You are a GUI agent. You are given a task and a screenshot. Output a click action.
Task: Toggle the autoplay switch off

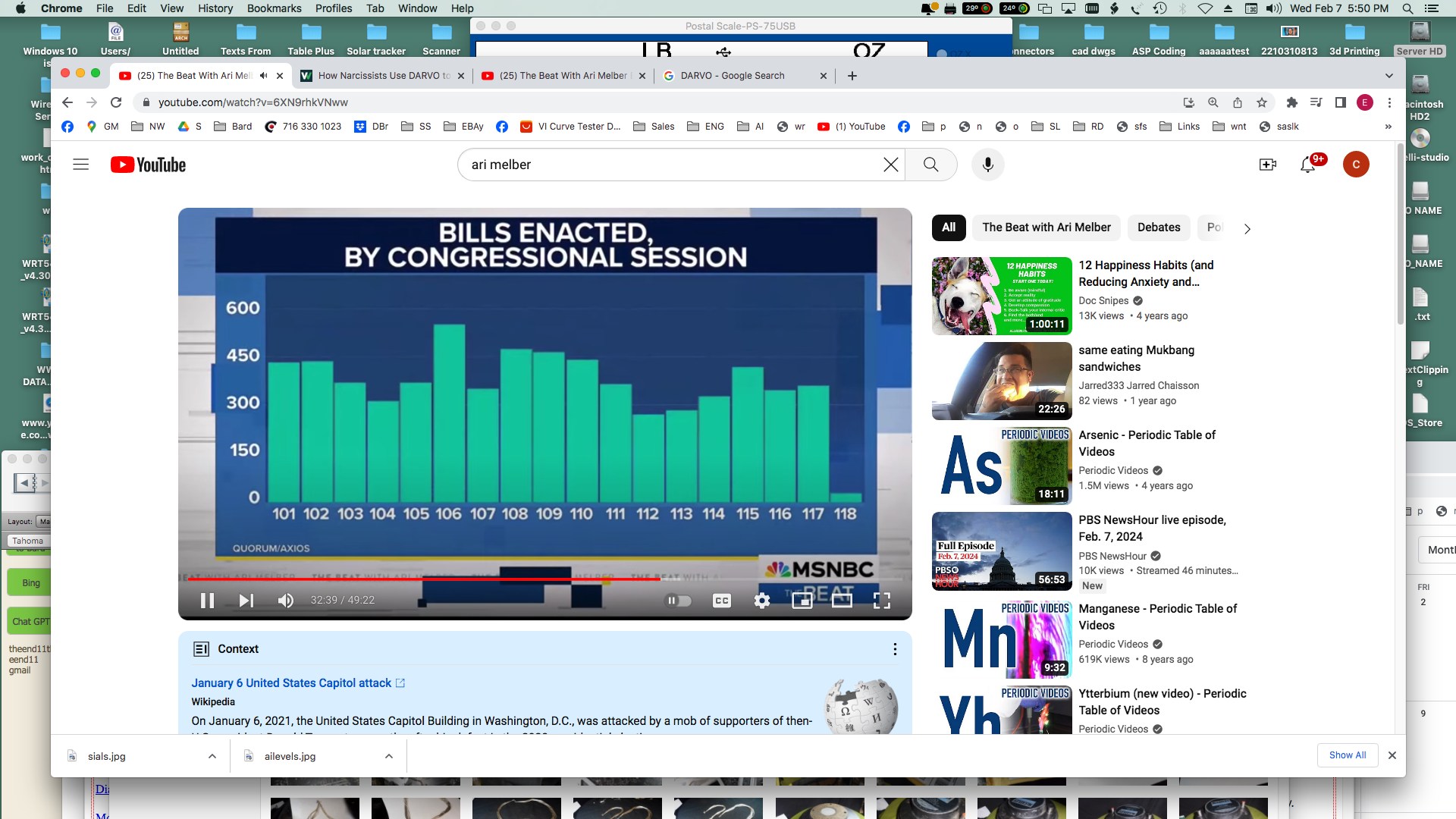point(678,601)
